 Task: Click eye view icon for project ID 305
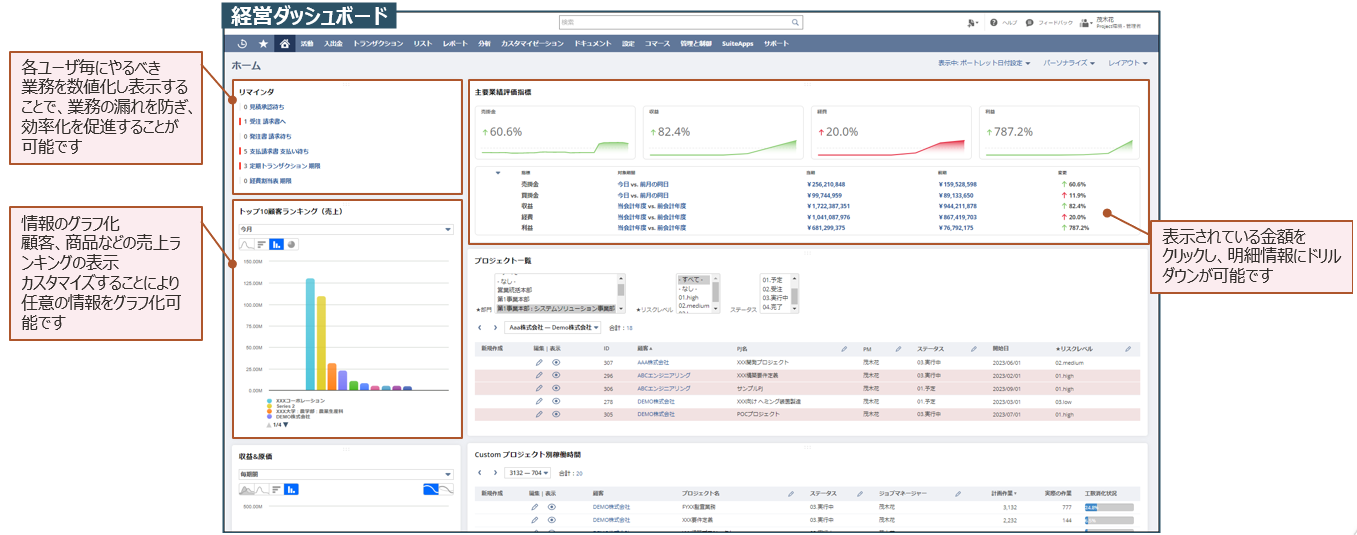coord(556,414)
